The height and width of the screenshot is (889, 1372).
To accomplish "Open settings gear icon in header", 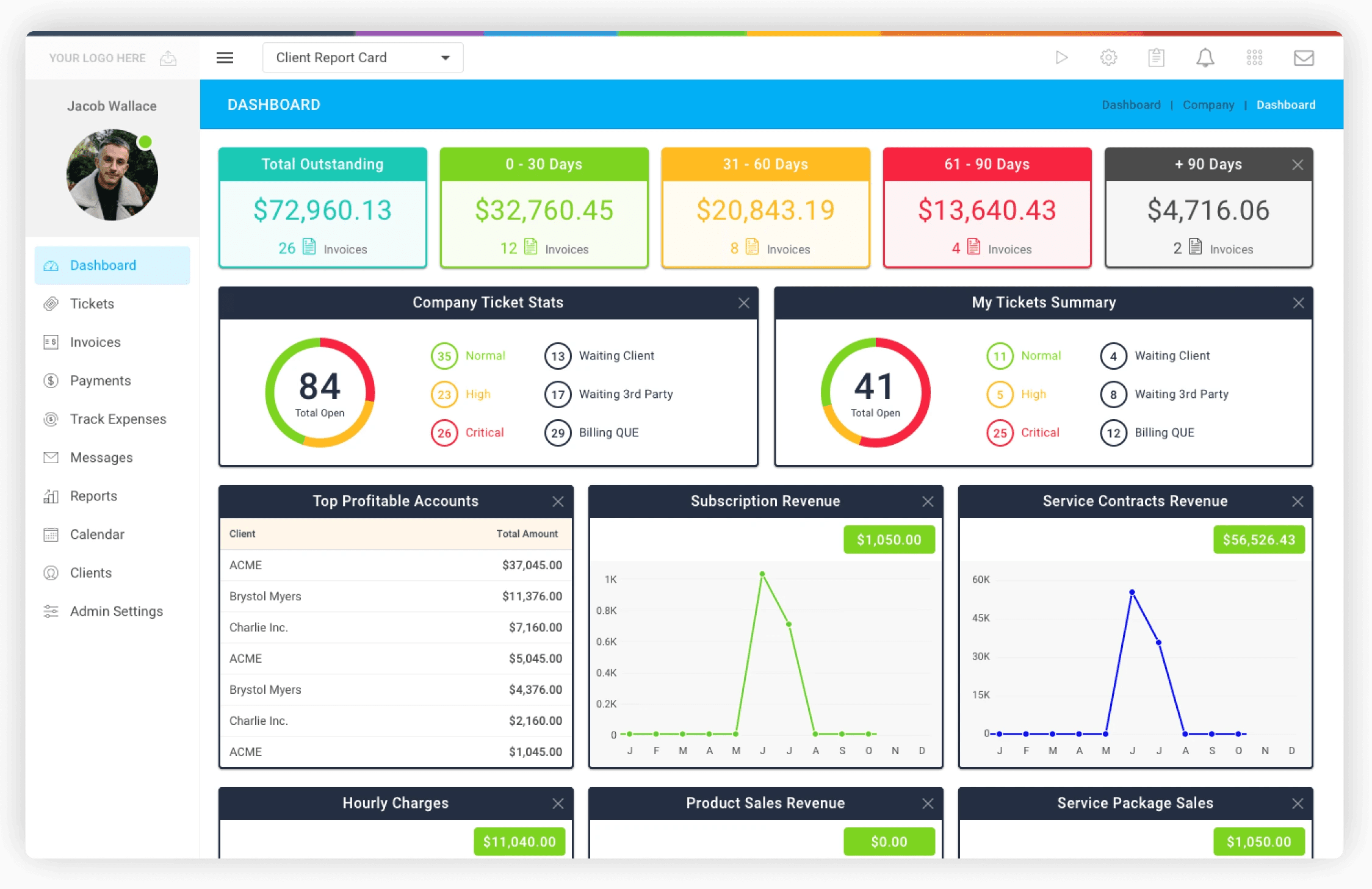I will point(1108,58).
